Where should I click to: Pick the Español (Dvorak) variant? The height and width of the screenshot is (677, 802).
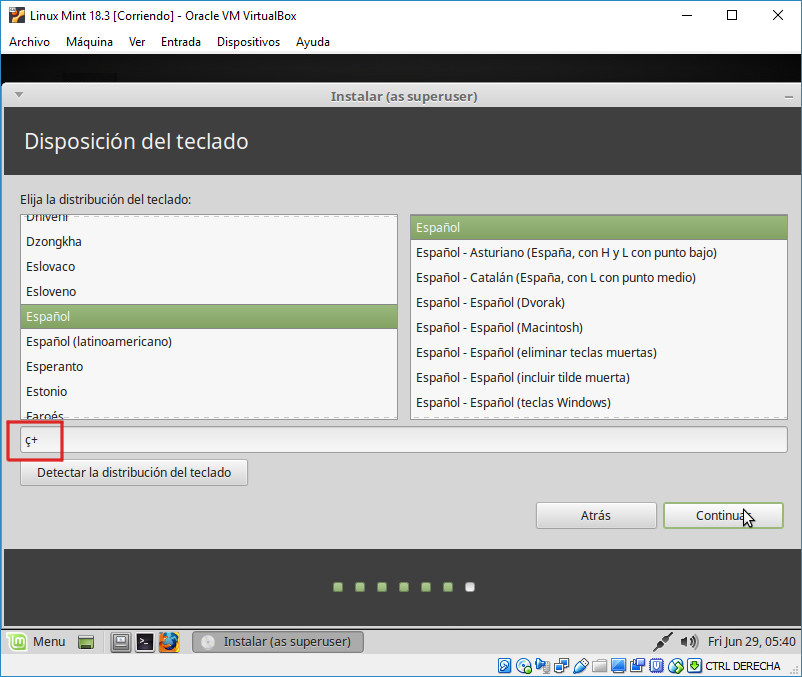tap(598, 303)
